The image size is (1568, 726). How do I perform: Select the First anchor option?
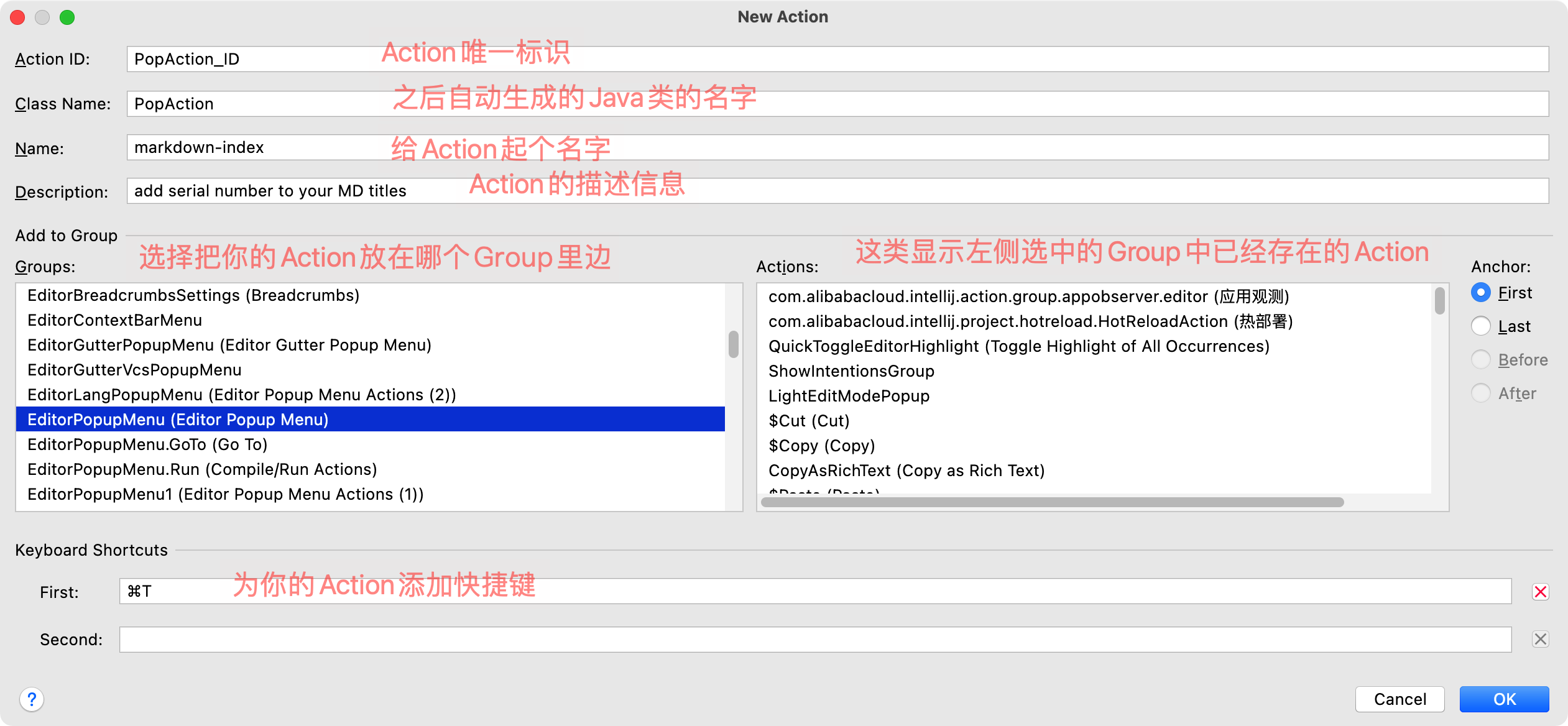[x=1482, y=292]
